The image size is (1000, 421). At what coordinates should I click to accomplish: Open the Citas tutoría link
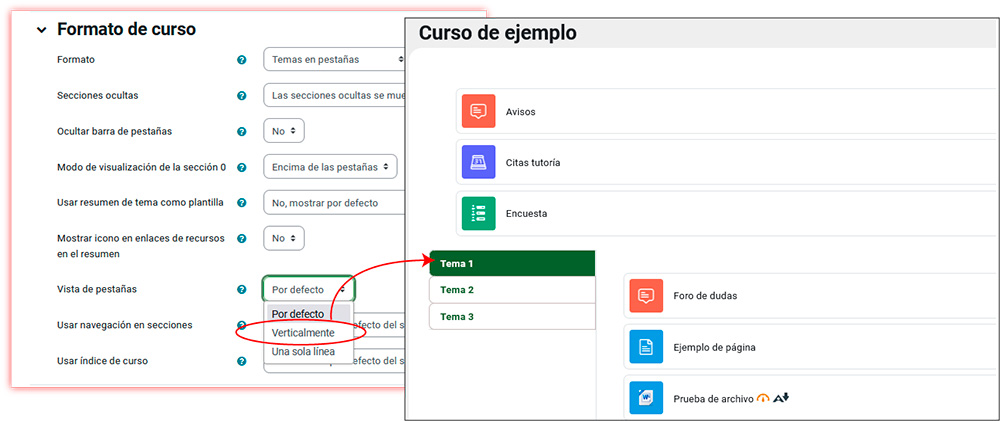coord(533,163)
